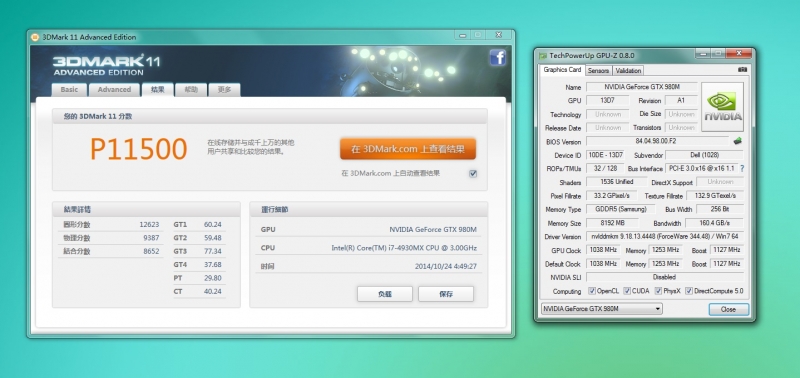This screenshot has width=800, height=378.
Task: Click the BIOS save chip icon
Action: (738, 141)
